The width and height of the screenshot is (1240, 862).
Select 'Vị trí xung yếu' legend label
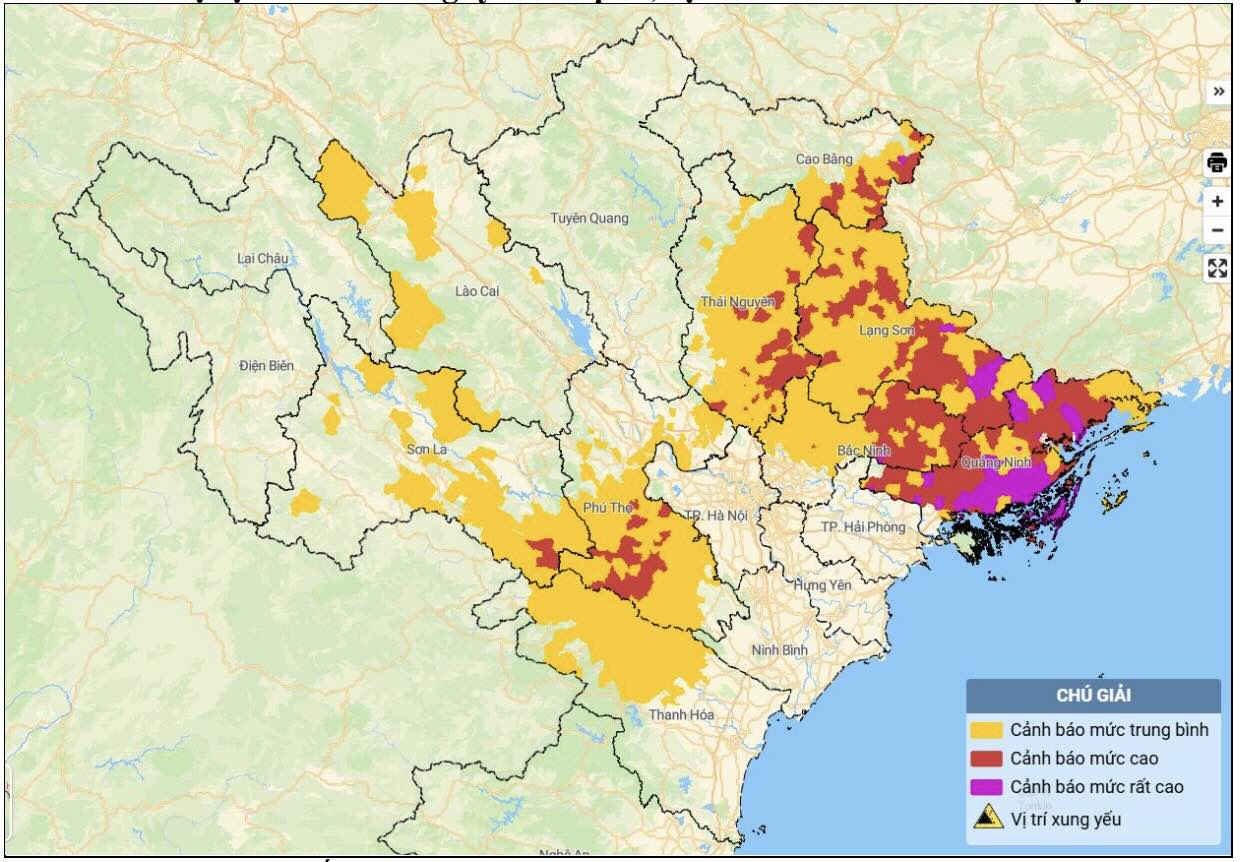point(1066,820)
